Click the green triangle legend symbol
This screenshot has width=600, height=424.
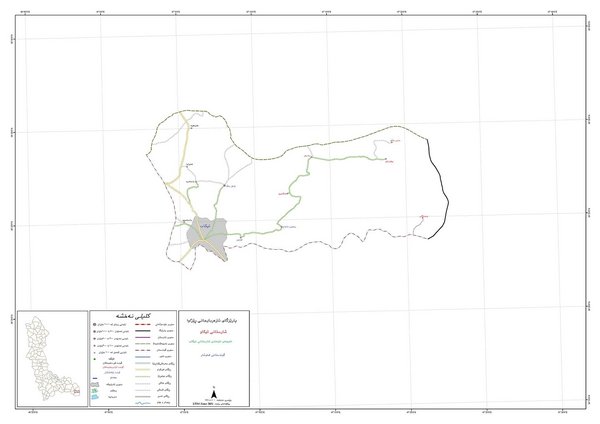(x=95, y=359)
